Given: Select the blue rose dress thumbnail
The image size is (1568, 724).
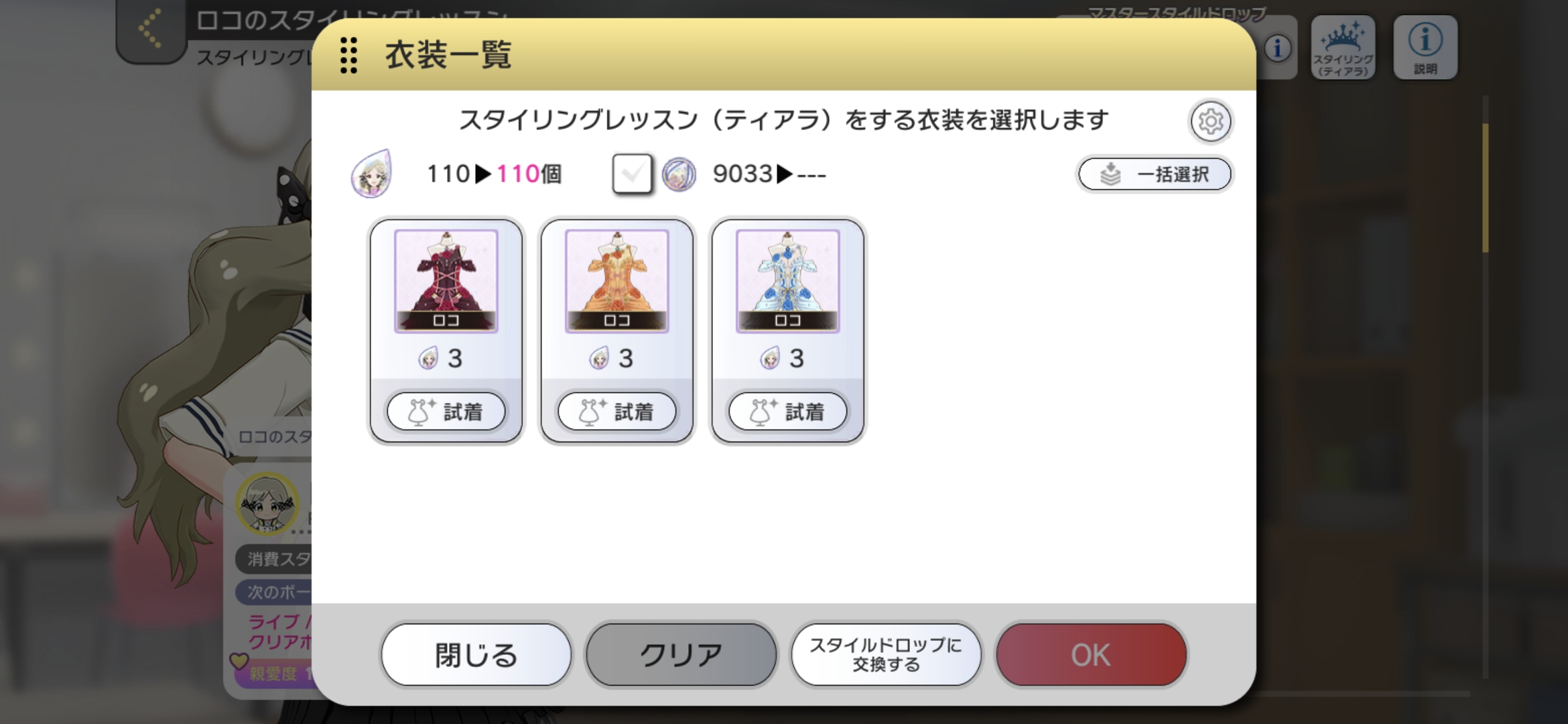Looking at the screenshot, I should point(787,281).
